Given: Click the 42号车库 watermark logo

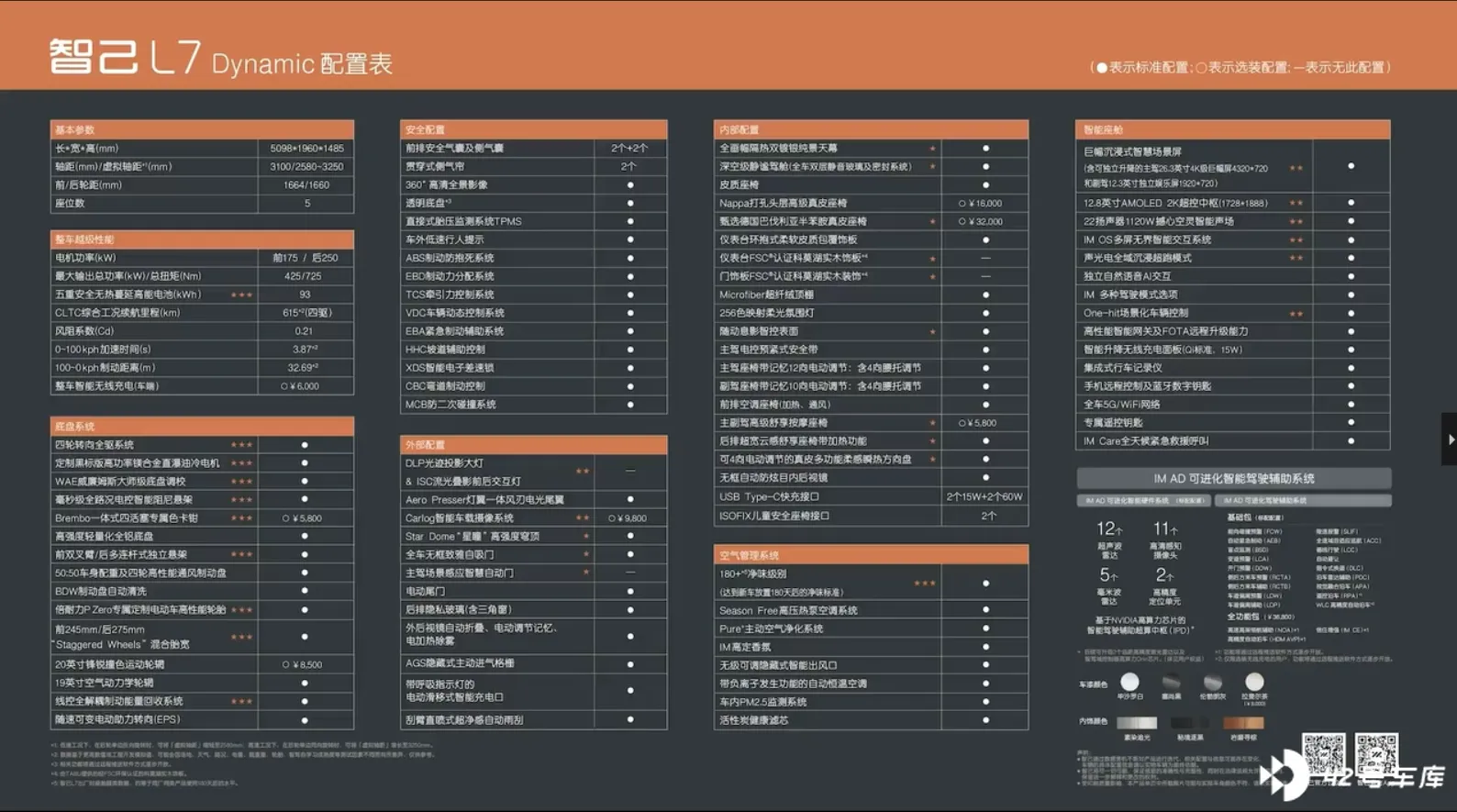Looking at the screenshot, I should click(1356, 776).
